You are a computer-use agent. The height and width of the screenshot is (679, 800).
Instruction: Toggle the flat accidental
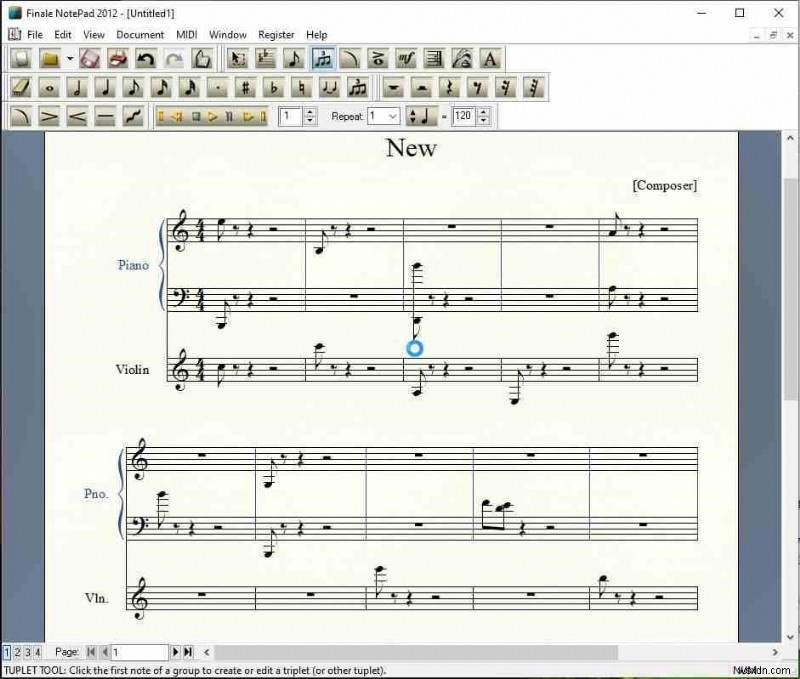[273, 87]
